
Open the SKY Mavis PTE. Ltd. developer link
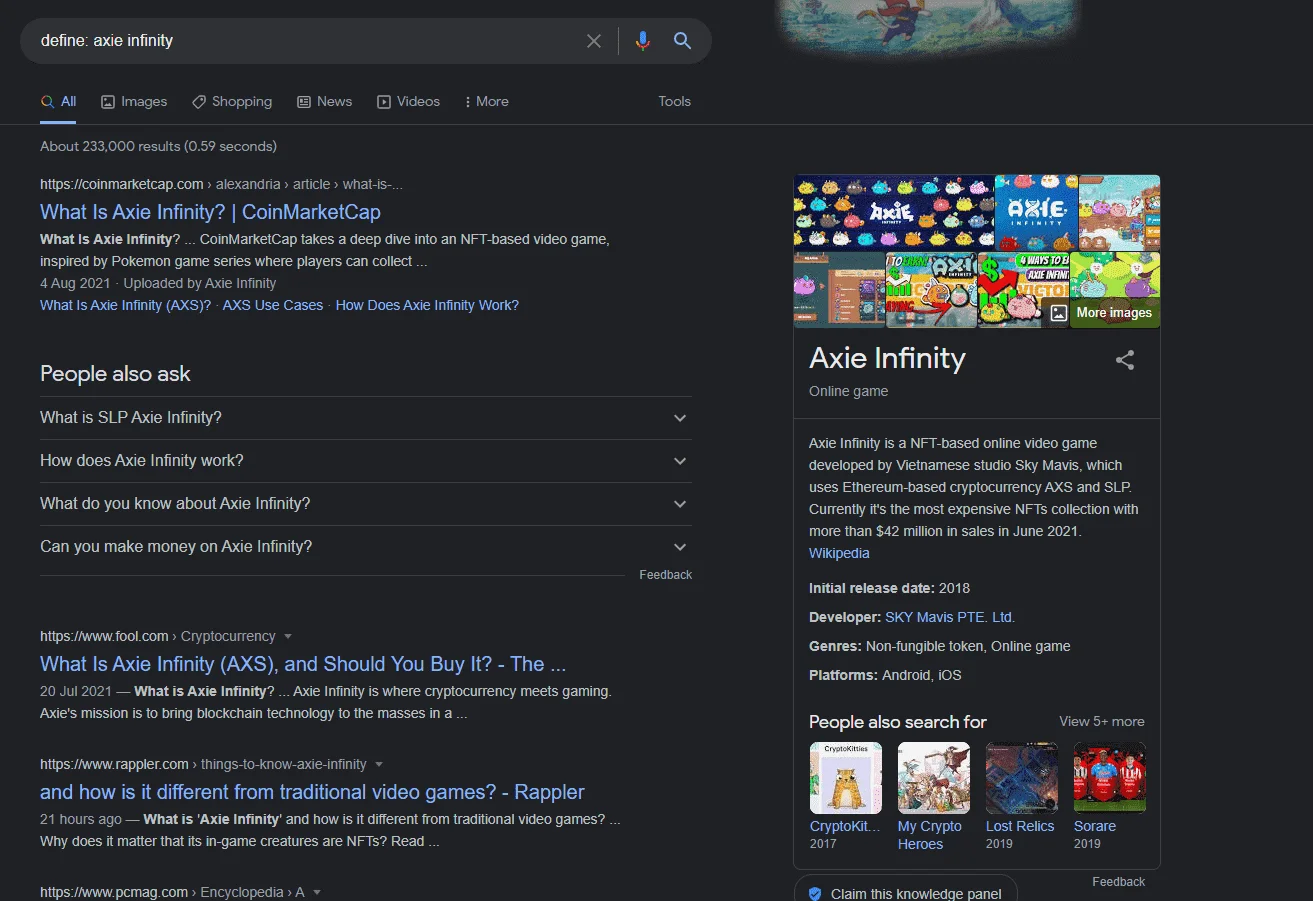click(950, 618)
